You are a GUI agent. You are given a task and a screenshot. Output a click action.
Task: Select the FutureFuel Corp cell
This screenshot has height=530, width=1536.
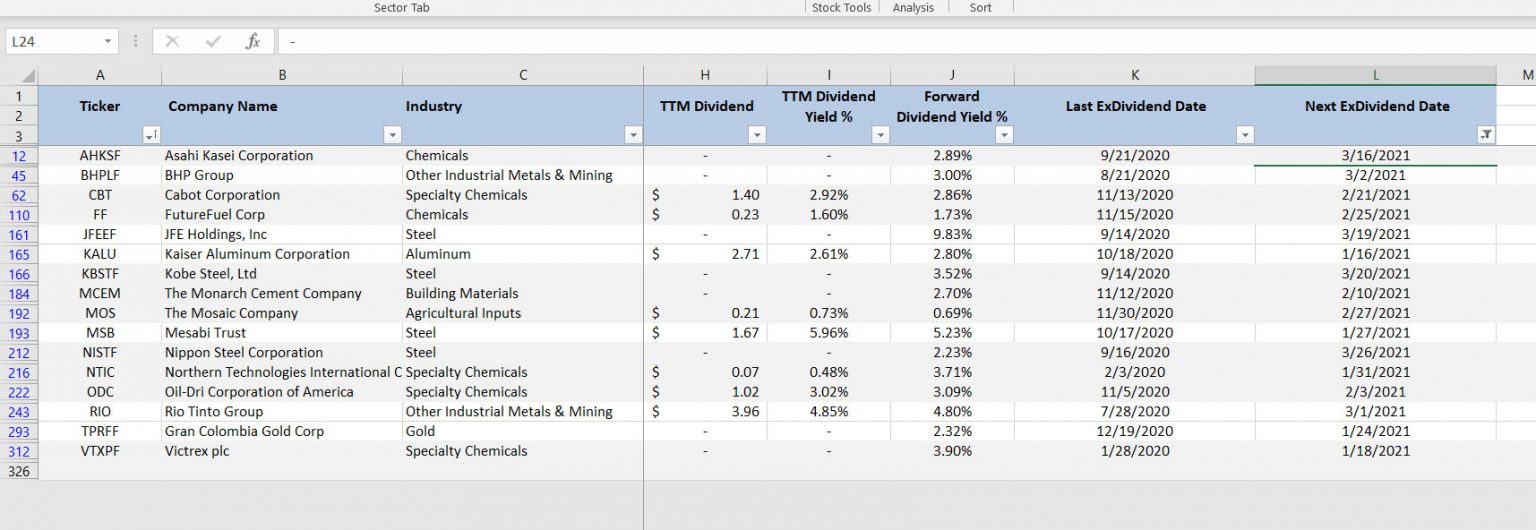click(x=282, y=214)
